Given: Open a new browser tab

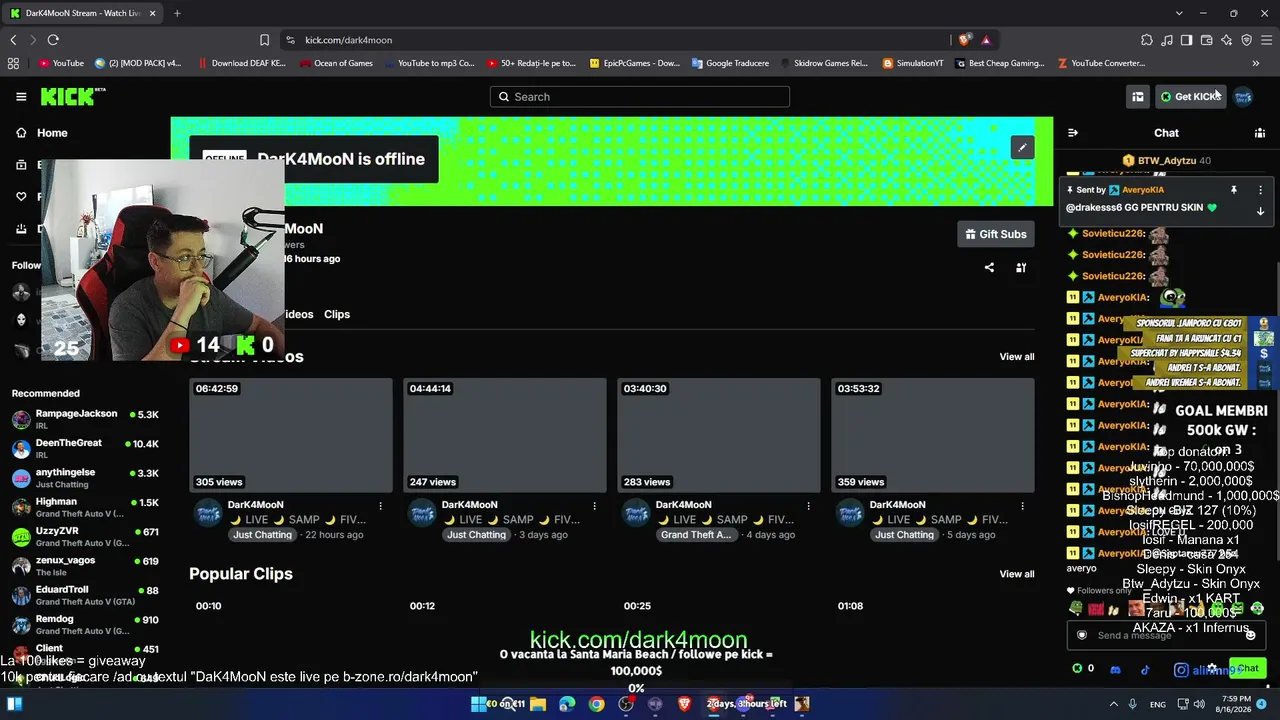Looking at the screenshot, I should (177, 13).
